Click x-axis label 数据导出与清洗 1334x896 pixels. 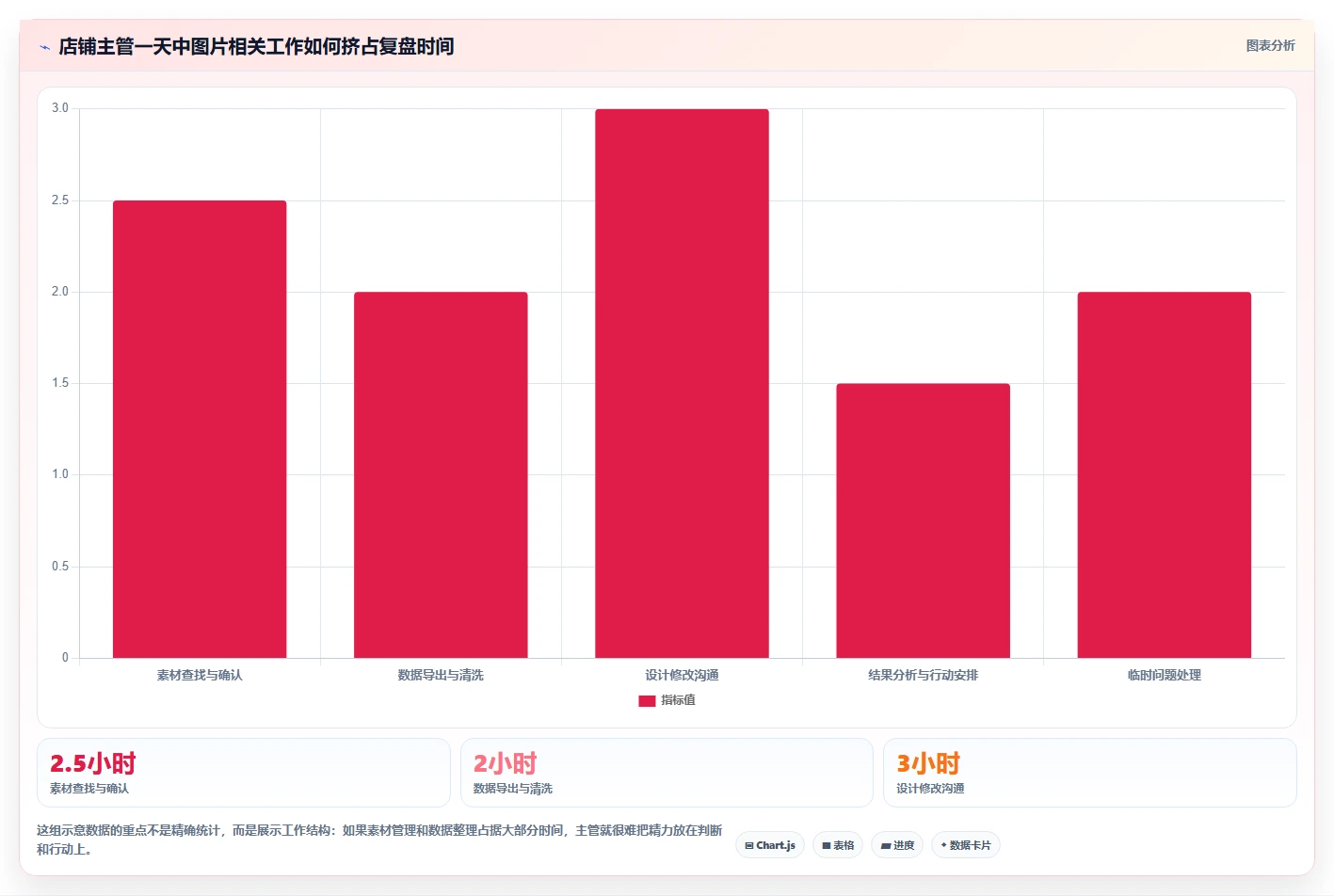pyautogui.click(x=441, y=676)
